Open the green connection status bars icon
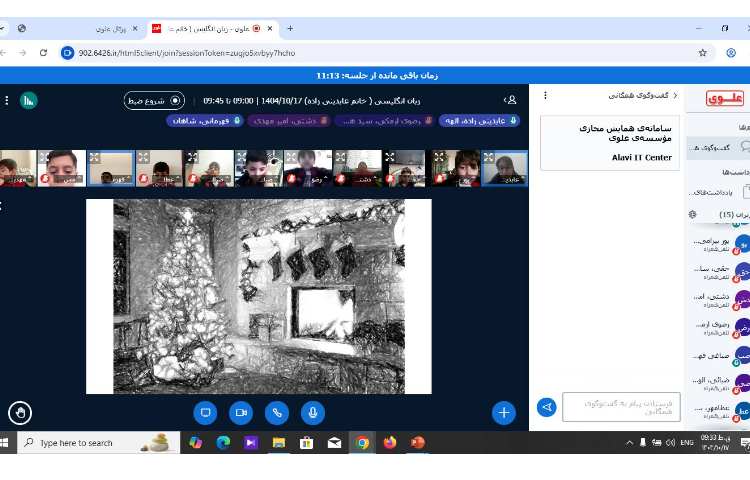This screenshot has height=480, width=750. click(29, 100)
